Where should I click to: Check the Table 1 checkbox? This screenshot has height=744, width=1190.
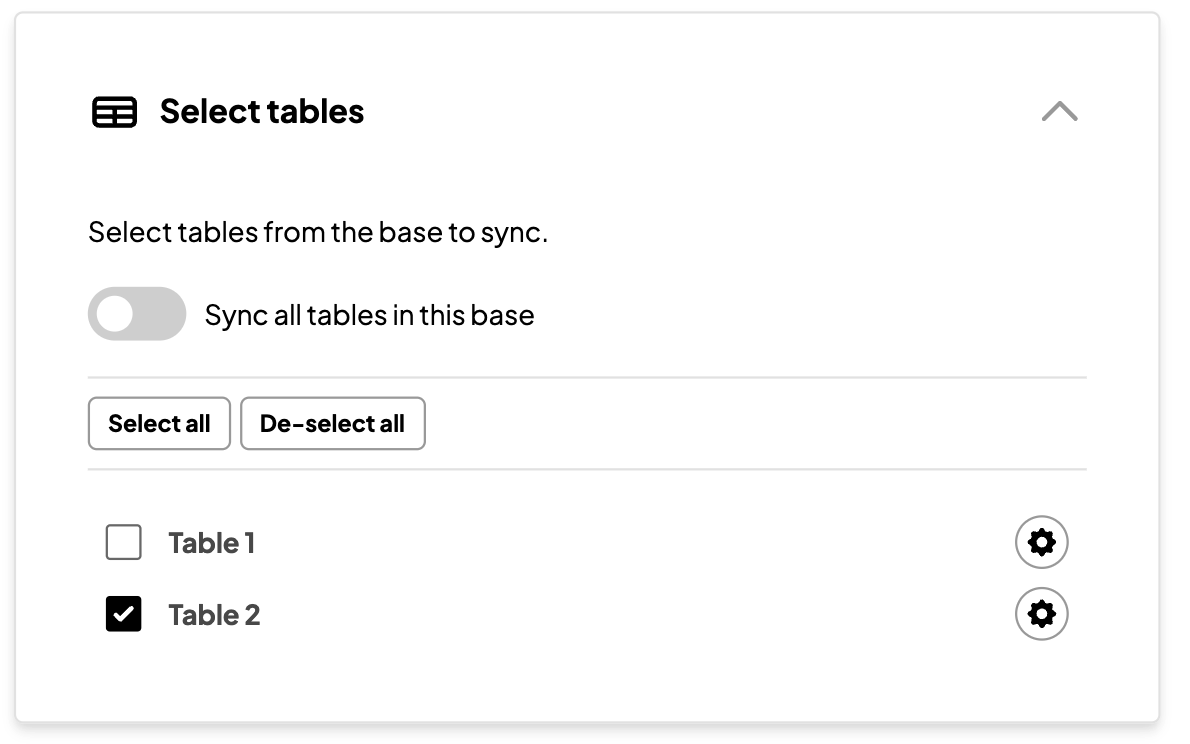tap(123, 542)
